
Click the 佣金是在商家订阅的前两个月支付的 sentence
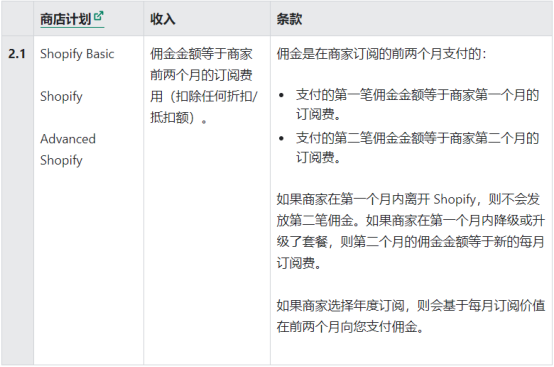[381, 54]
